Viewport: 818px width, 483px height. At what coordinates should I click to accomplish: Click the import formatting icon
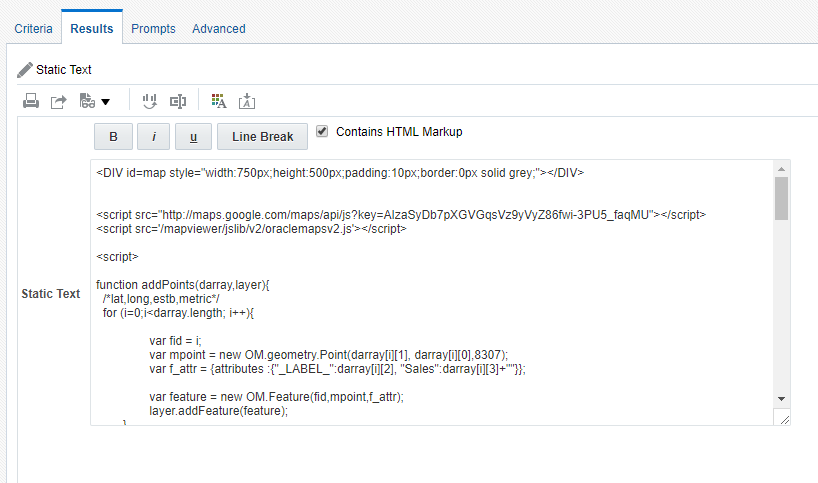(x=247, y=101)
